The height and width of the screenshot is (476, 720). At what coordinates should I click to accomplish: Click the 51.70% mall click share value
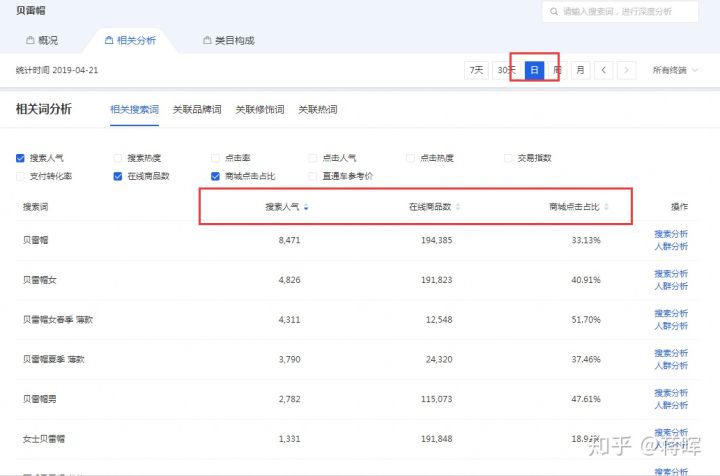pos(586,319)
